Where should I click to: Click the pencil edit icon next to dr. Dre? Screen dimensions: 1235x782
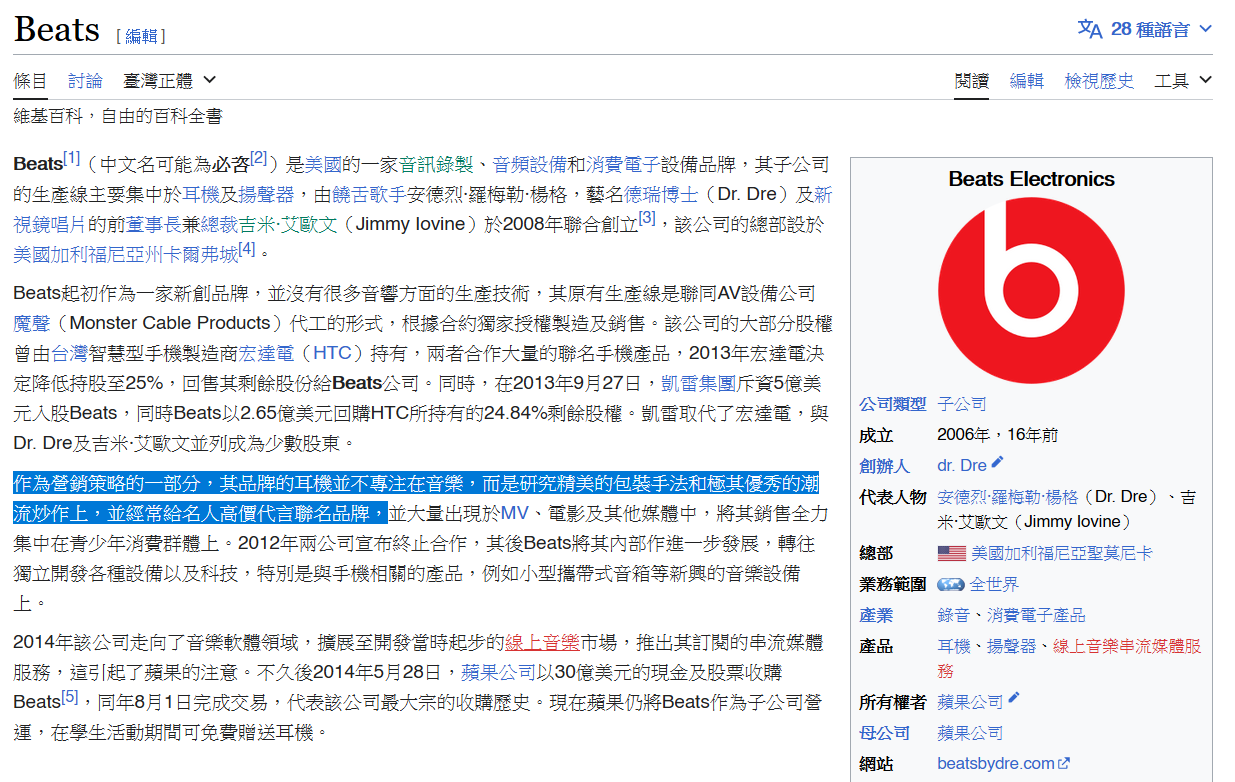[997, 464]
